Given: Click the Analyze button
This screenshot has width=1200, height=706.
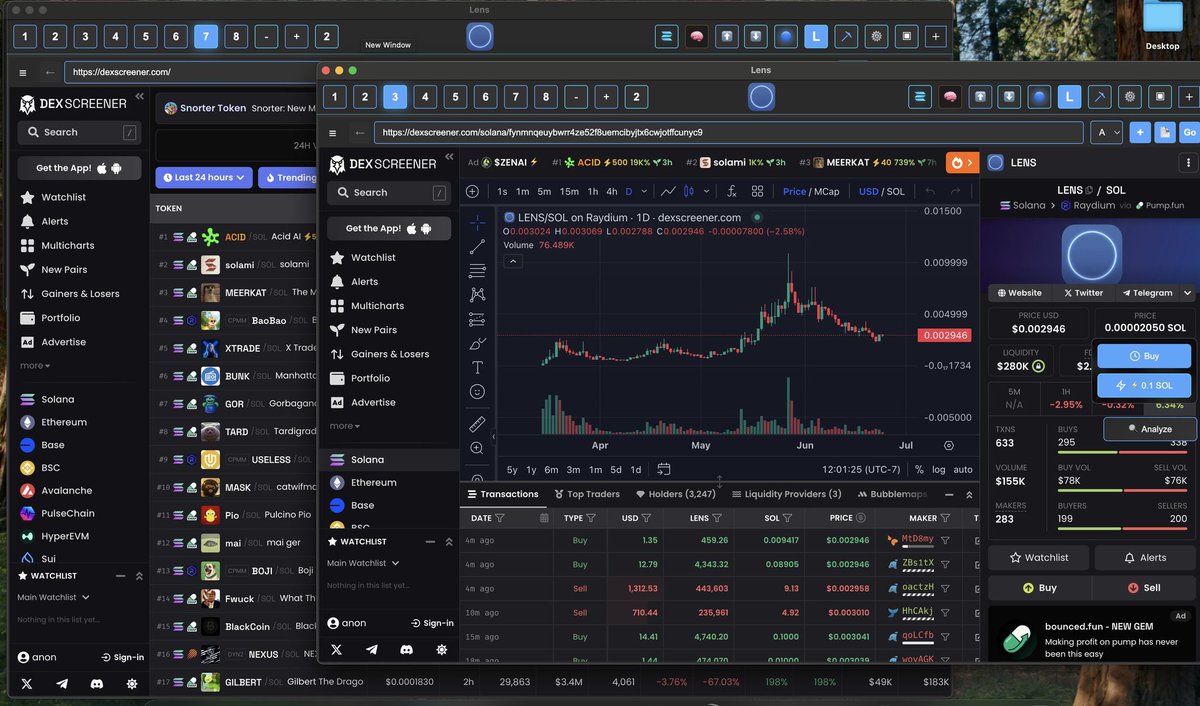Looking at the screenshot, I should click(x=1150, y=429).
